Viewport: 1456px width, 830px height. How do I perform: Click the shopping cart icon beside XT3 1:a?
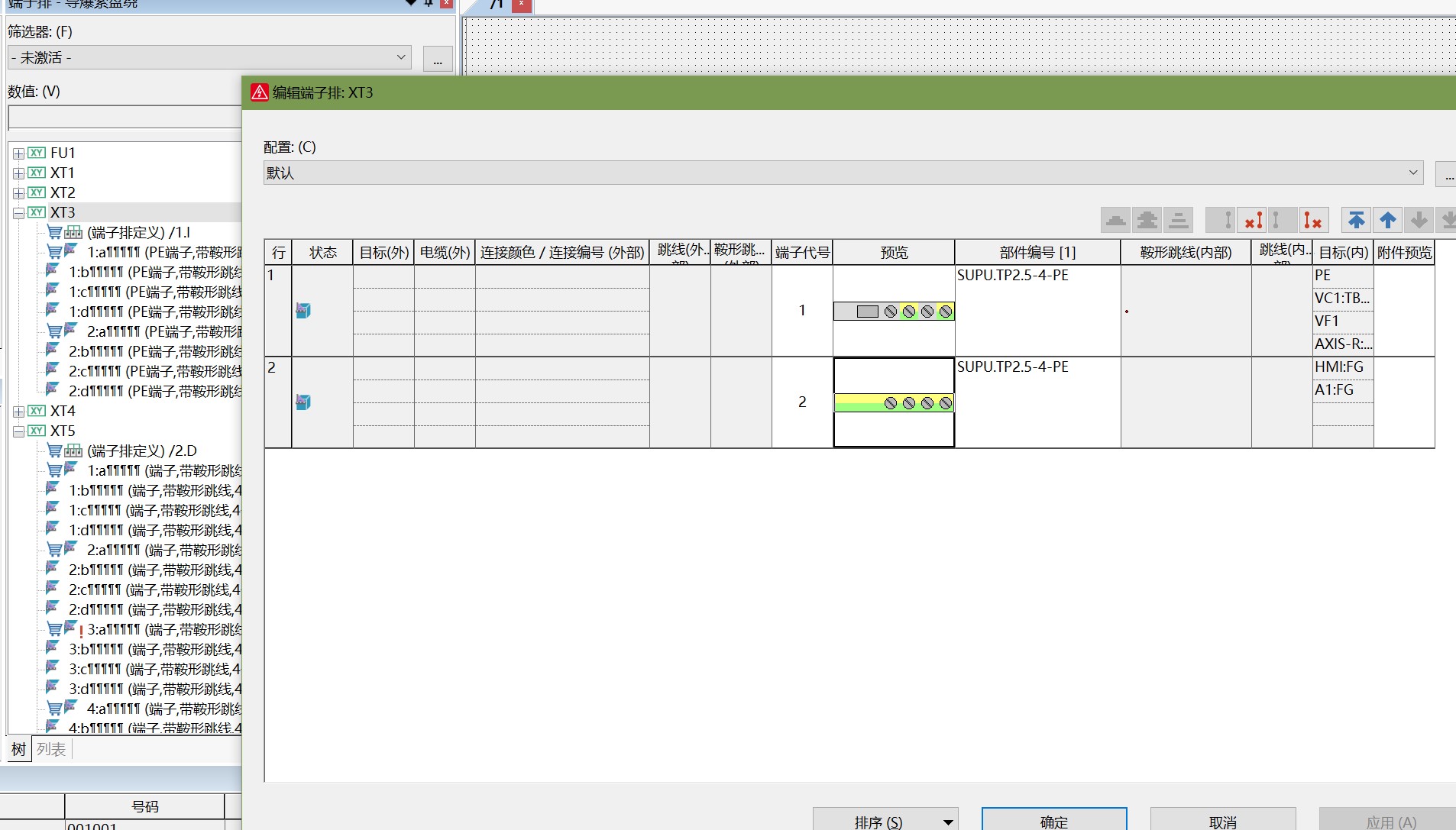[x=55, y=252]
